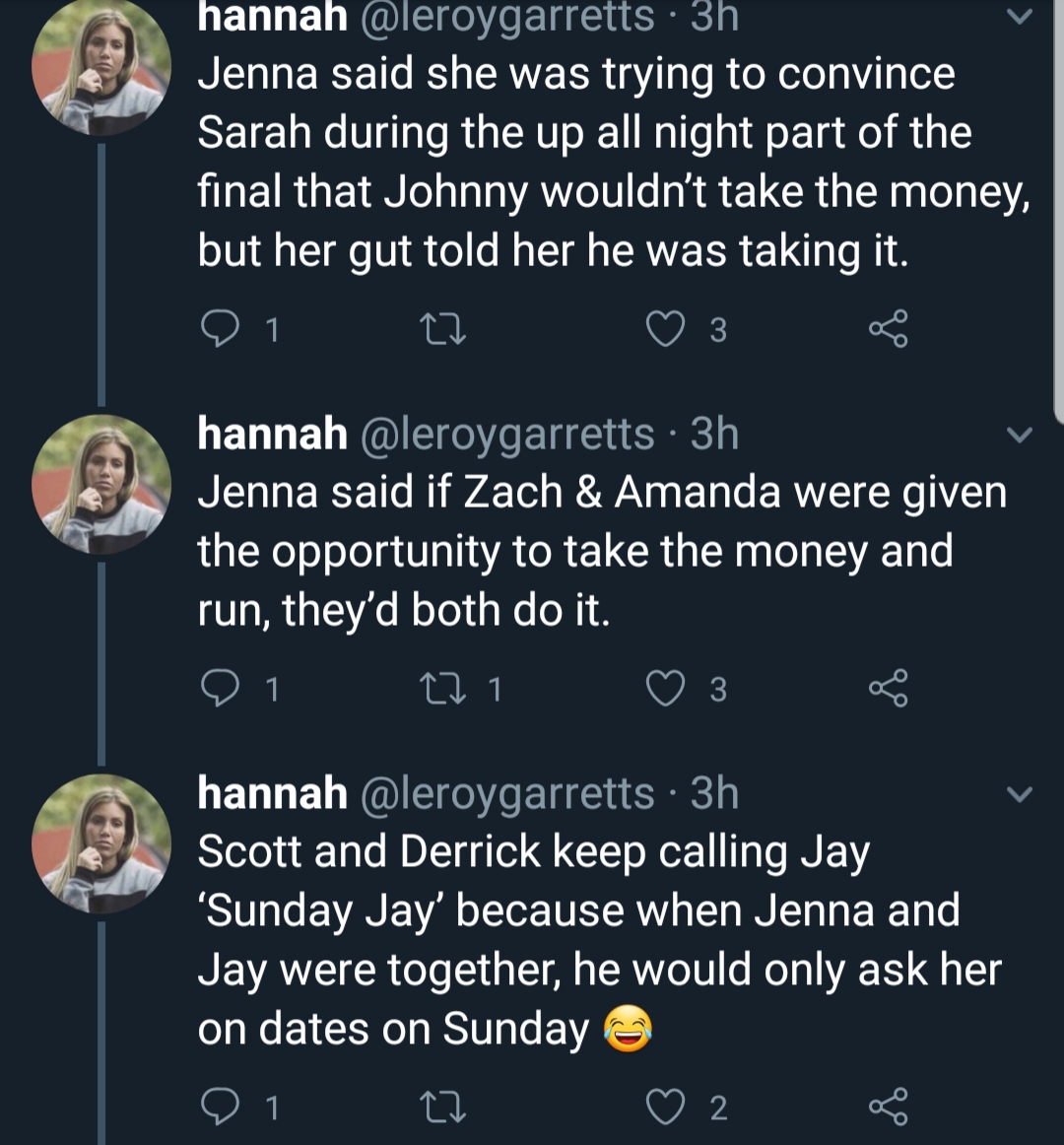This screenshot has height=1145, width=1064.
Task: Share the Zach & Amanda tweet
Action: pos(888,689)
